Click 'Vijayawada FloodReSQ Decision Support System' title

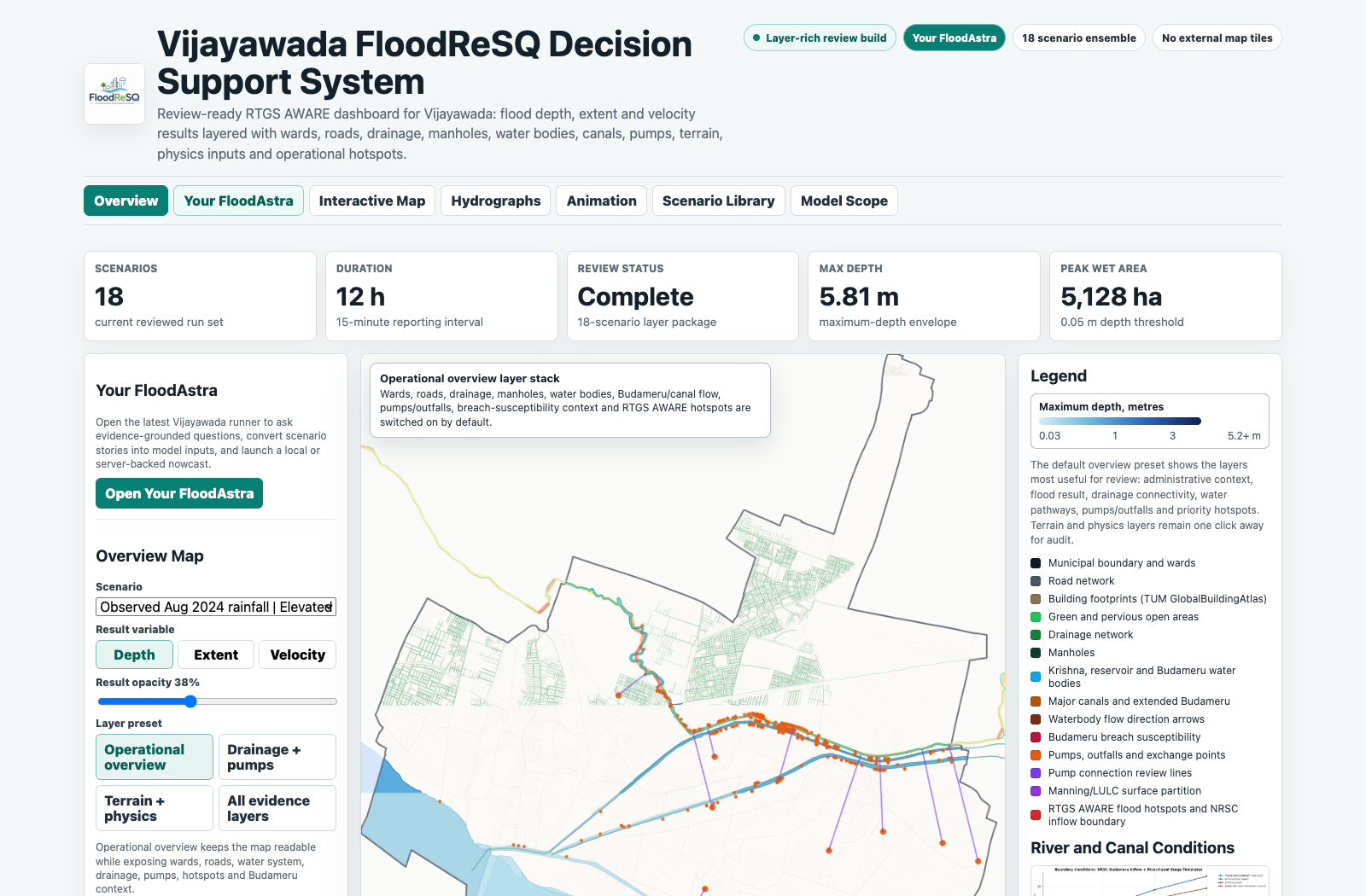pyautogui.click(x=424, y=63)
